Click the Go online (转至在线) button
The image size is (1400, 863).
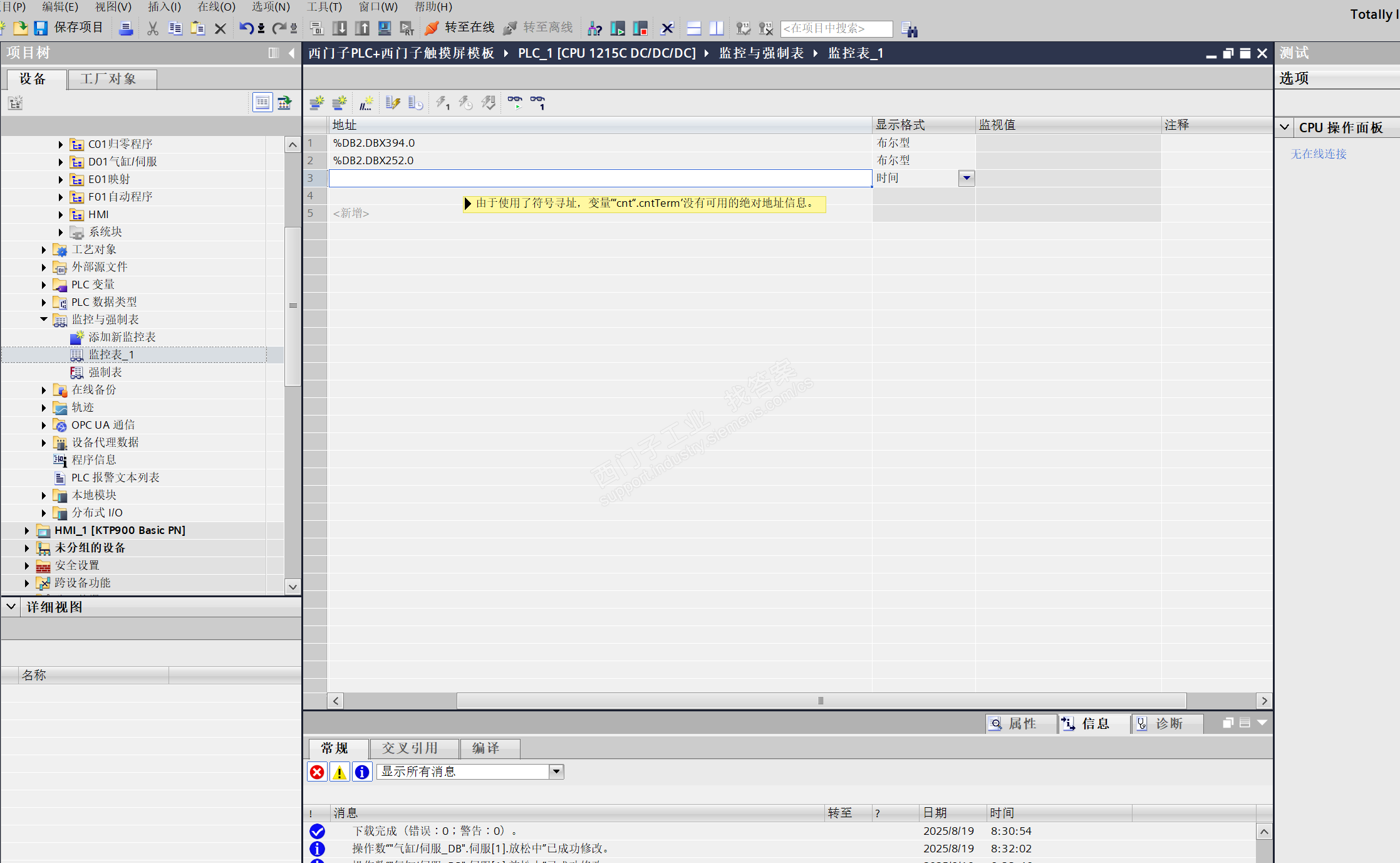(460, 28)
